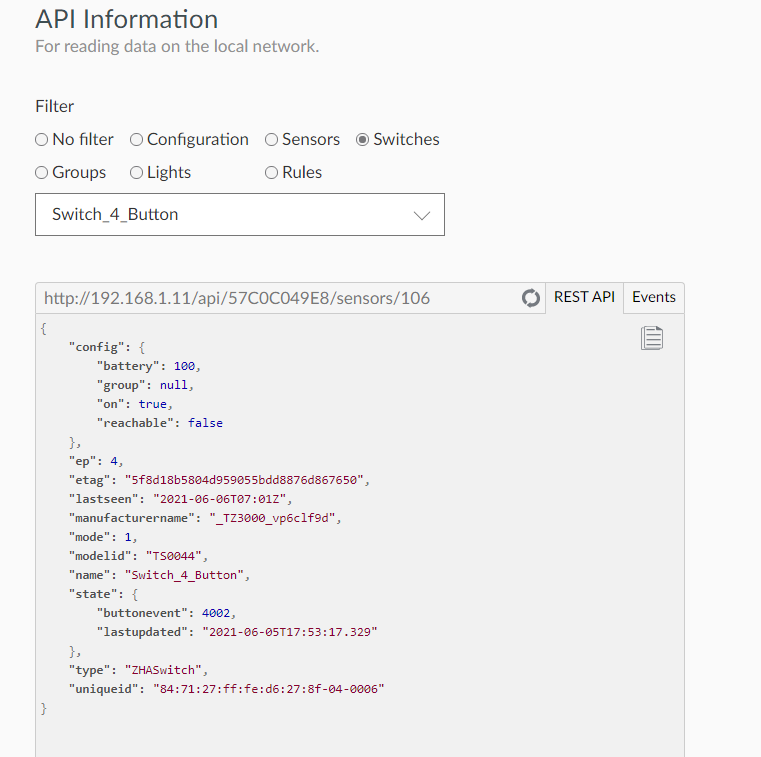Click the "state": { line

(103, 594)
